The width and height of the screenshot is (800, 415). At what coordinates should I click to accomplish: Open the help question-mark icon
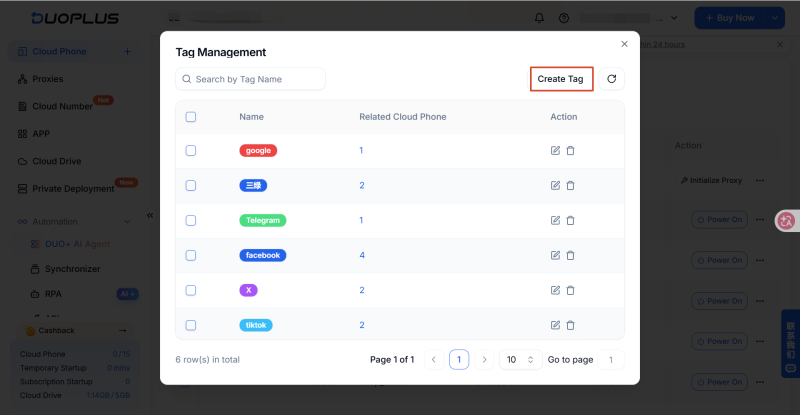click(564, 18)
